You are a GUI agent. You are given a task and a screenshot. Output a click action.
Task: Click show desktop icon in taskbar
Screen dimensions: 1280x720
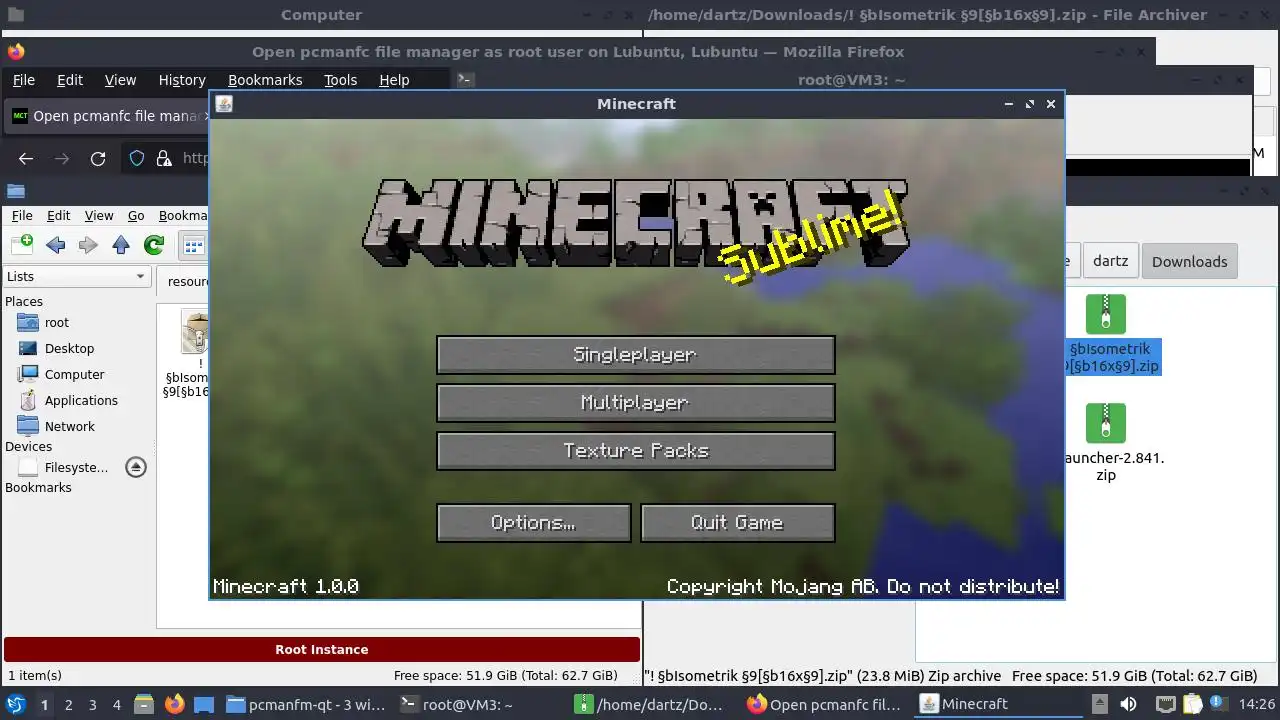204,705
